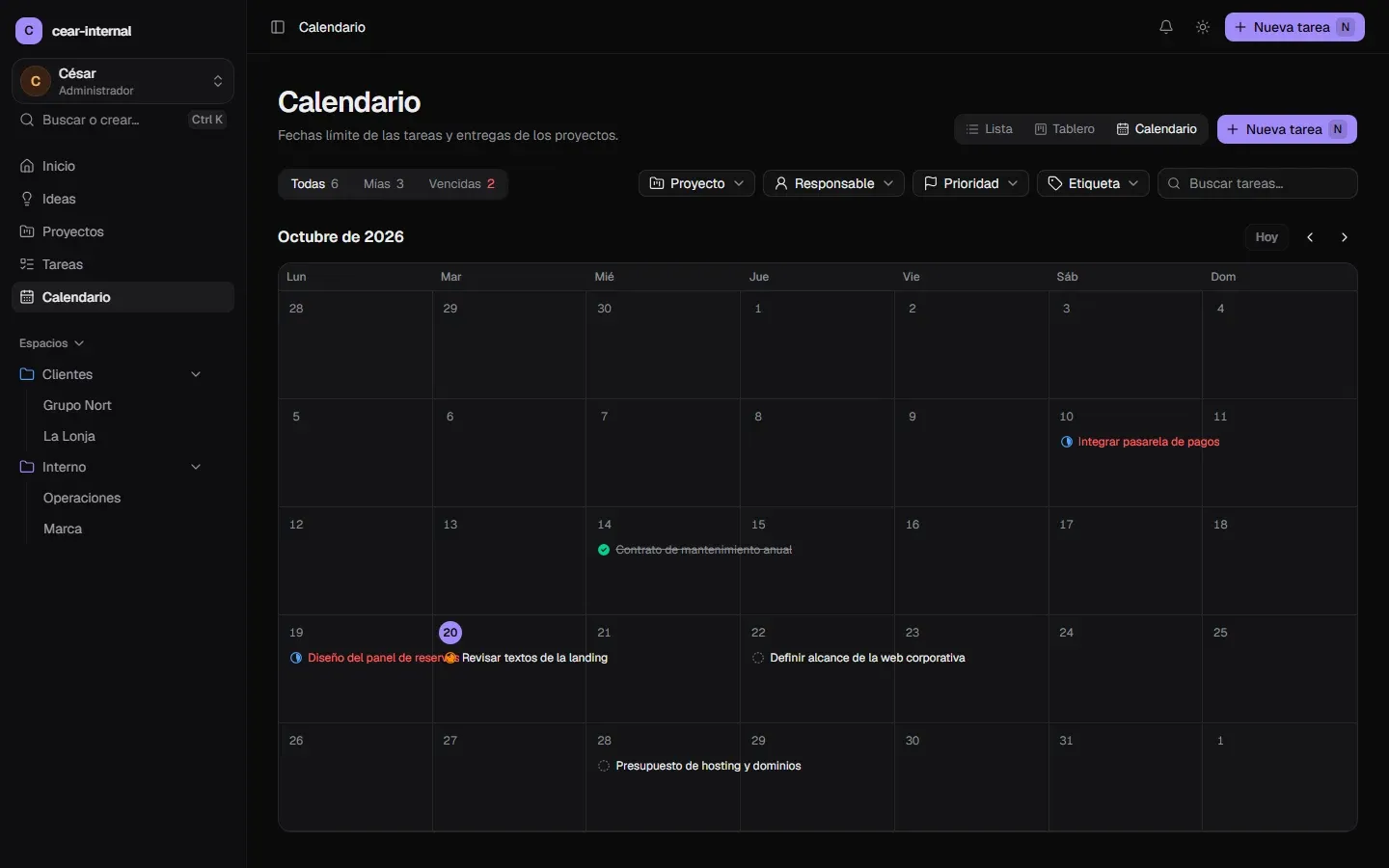Switch to Tablero view
Viewport: 1389px width, 868px height.
coord(1065,129)
